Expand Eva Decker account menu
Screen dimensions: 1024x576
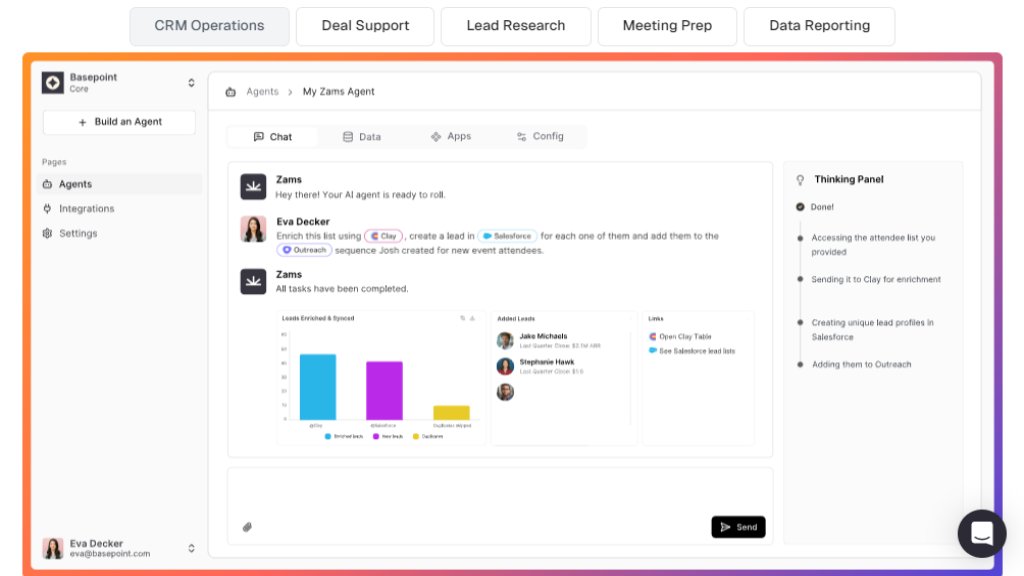(191, 548)
